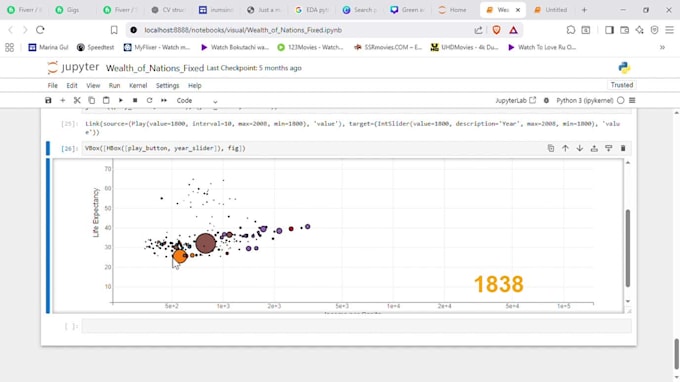Switch to the Untitled browser tab
680x382 pixels.
[x=551, y=10]
